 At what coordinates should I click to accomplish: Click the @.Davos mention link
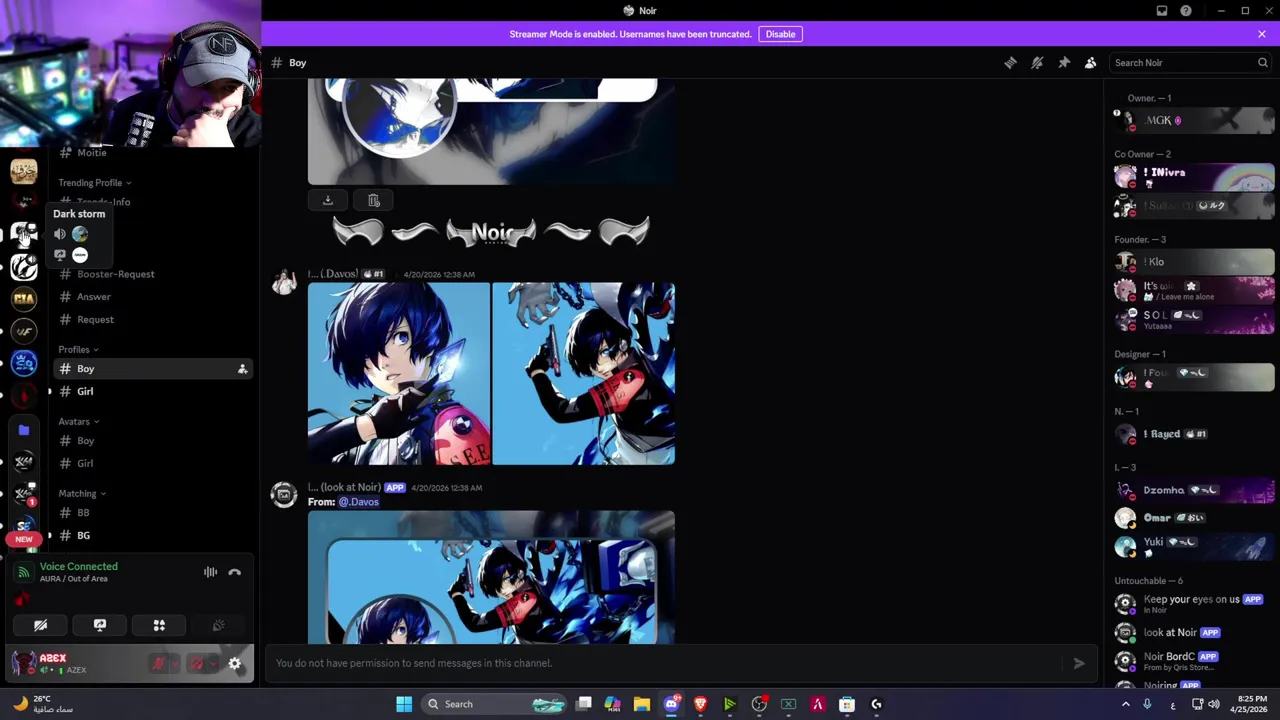tap(358, 502)
